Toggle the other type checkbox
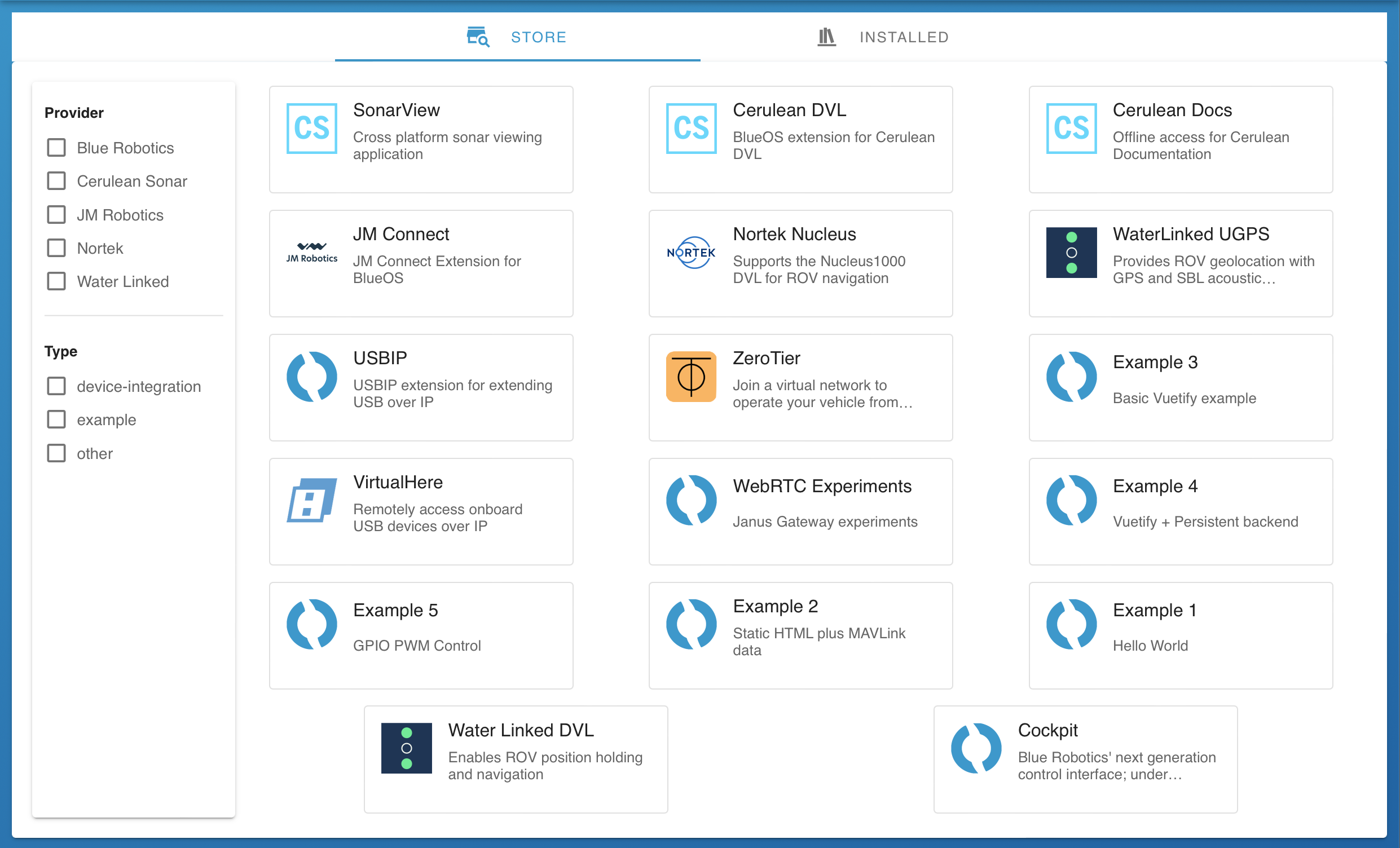This screenshot has width=1400, height=848. 56,453
